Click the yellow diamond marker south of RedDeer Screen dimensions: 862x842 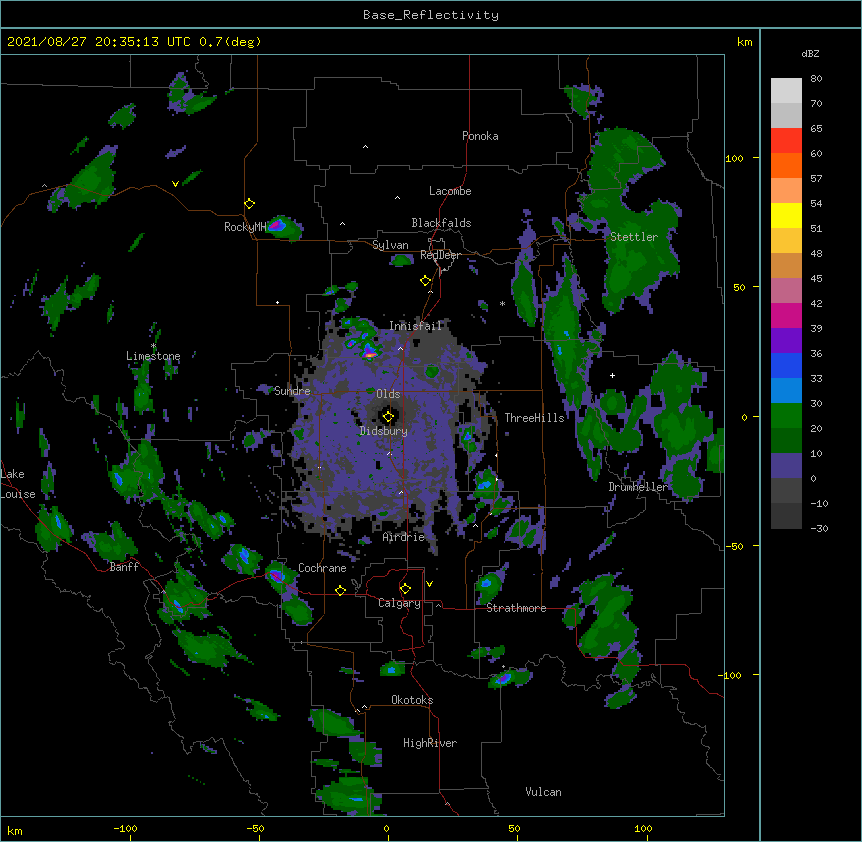425,281
